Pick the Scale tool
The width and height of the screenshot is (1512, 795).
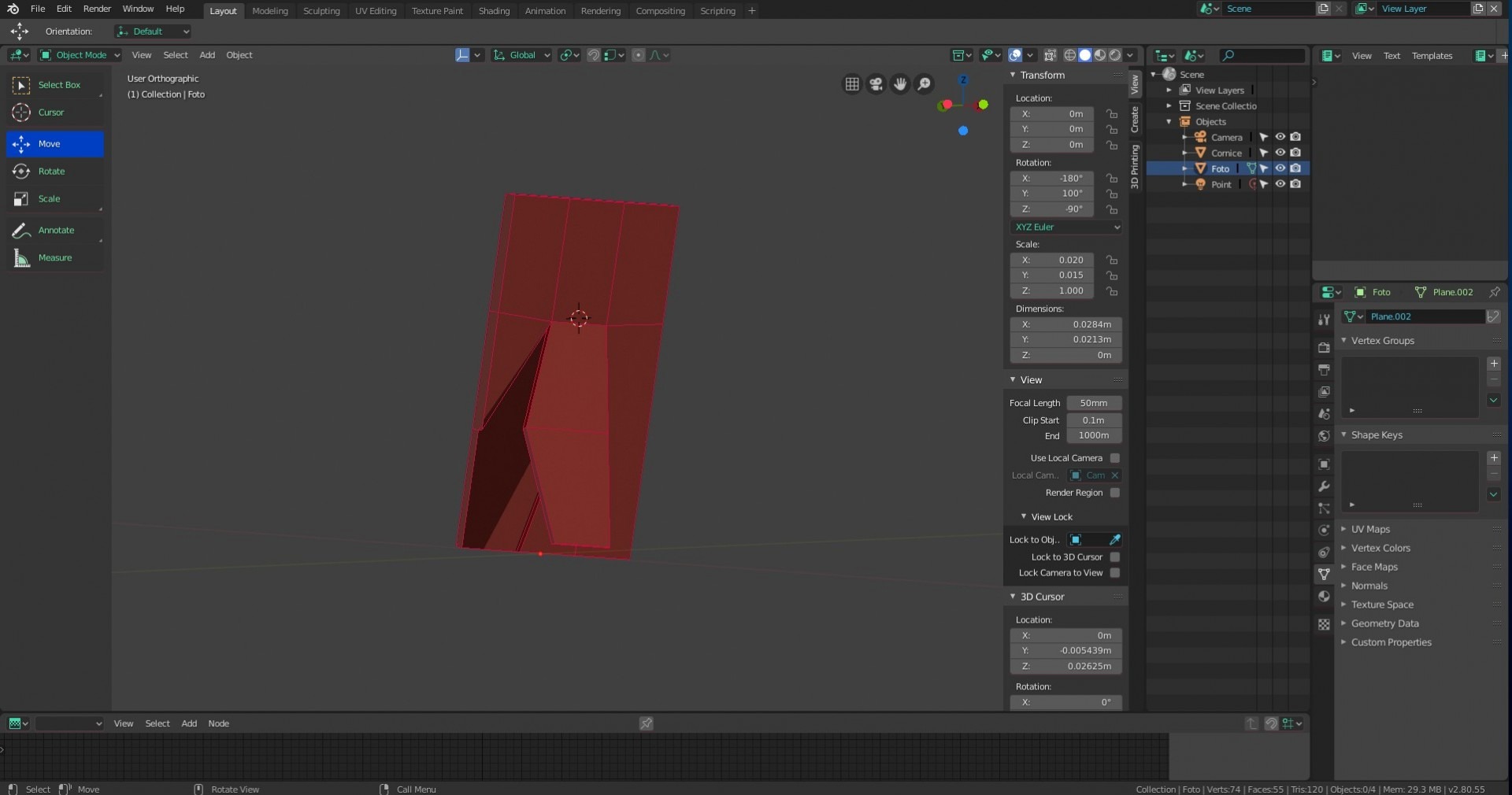[x=55, y=199]
